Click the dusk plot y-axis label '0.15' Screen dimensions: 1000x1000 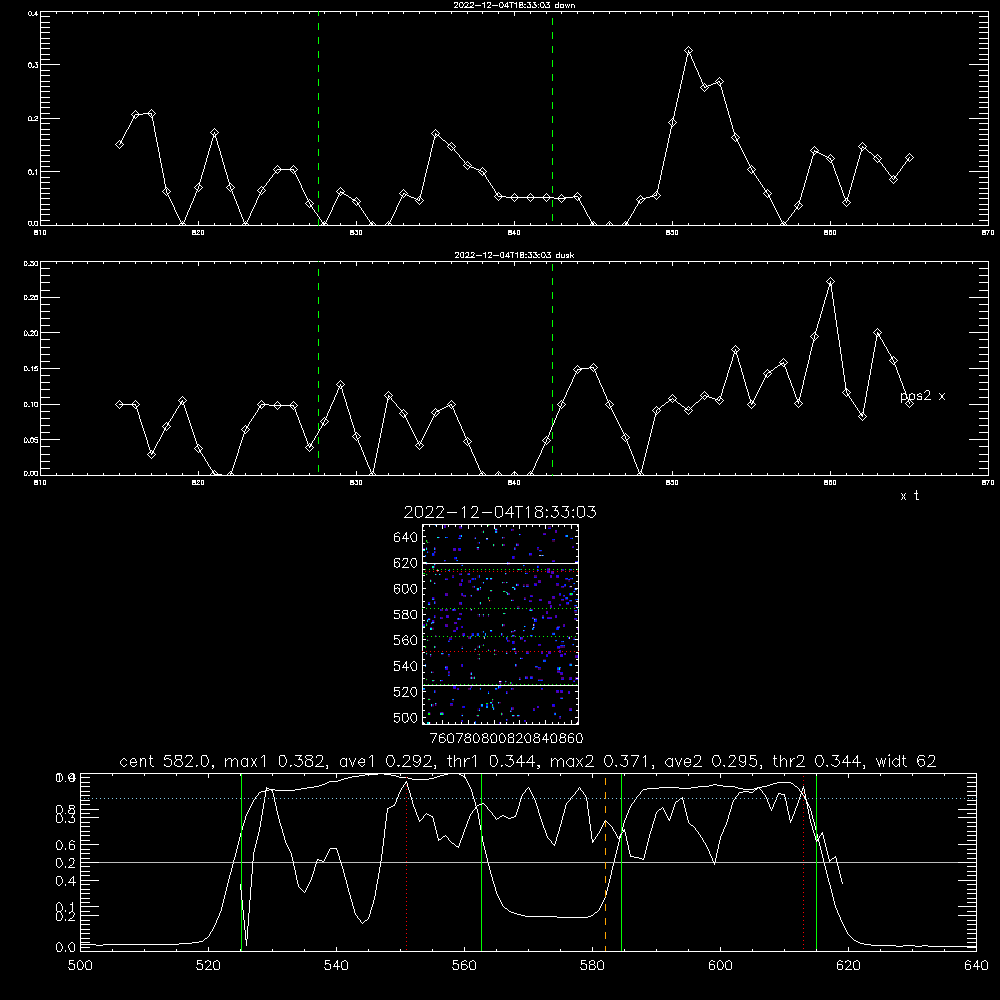pyautogui.click(x=31, y=369)
